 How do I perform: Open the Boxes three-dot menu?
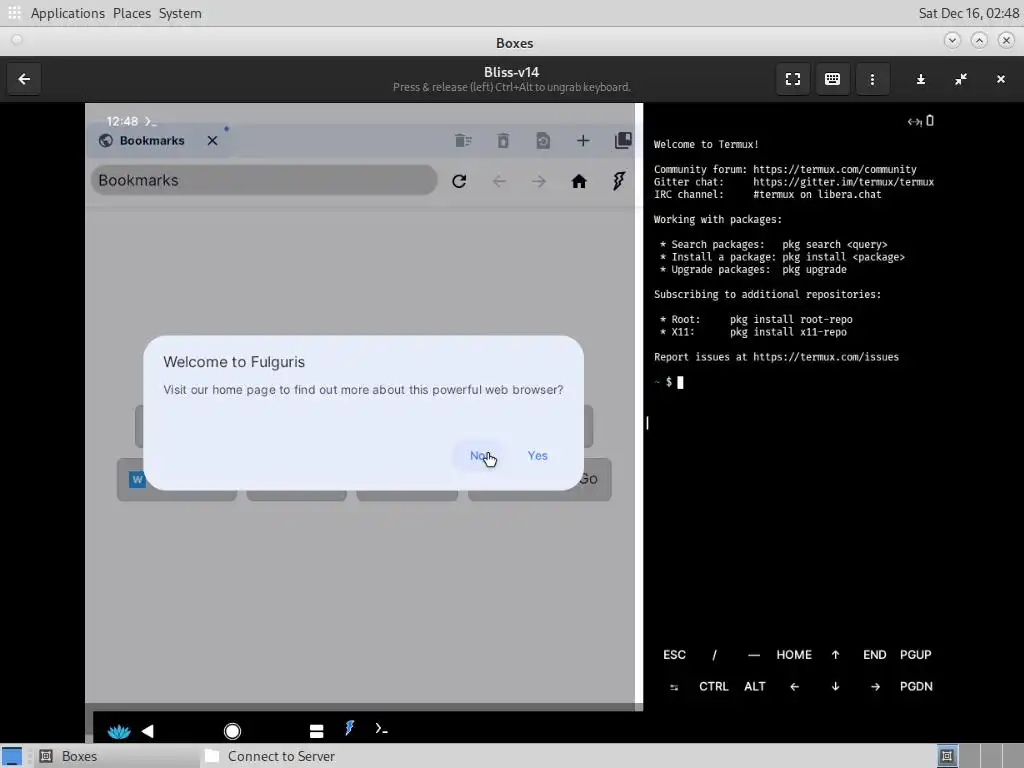872,79
